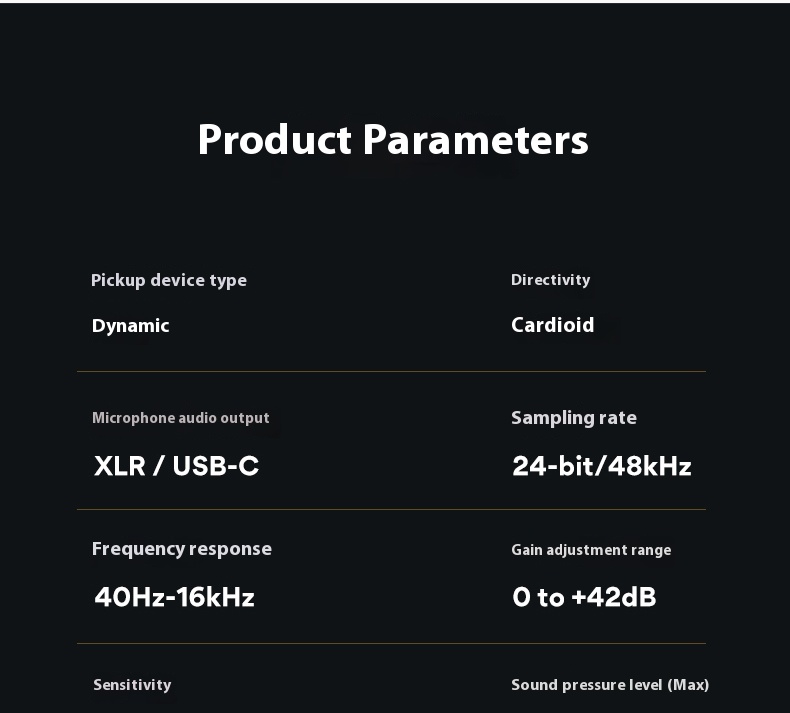Click the "0 to +42dB" gain value

tap(584, 597)
